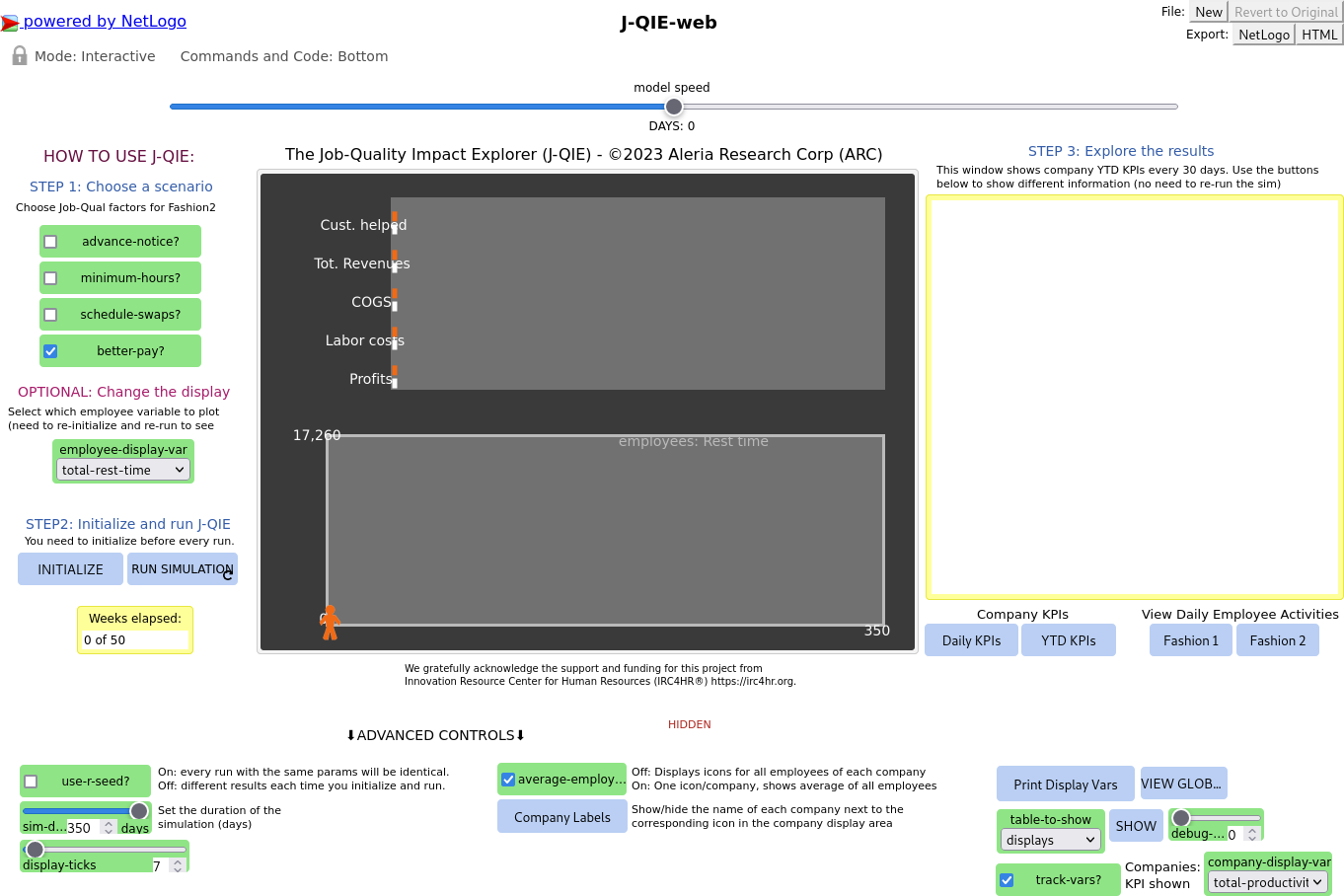
Task: Click the refresh icon on RUN SIMULATION
Action: tap(228, 574)
